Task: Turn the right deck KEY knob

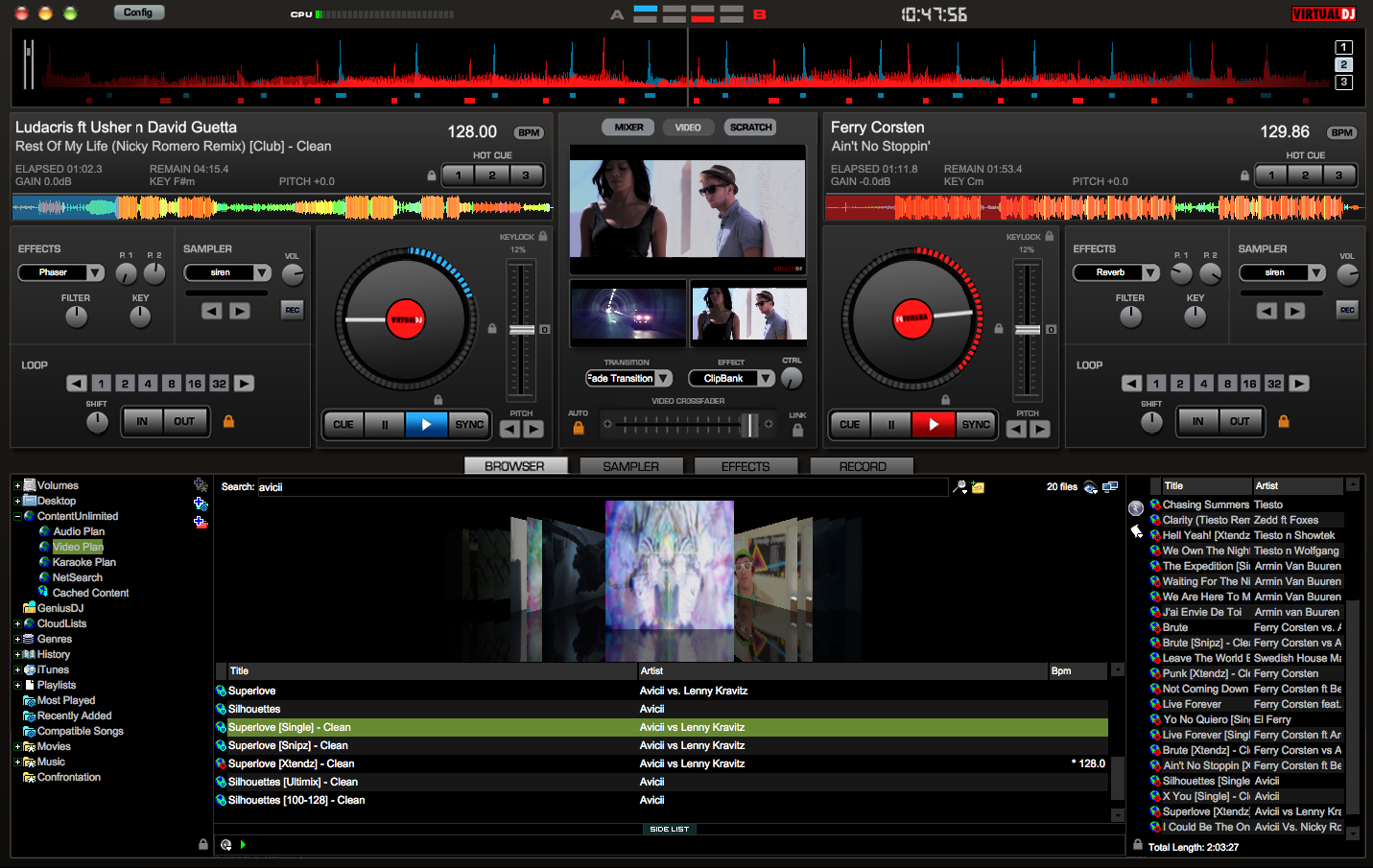Action: (x=1195, y=317)
